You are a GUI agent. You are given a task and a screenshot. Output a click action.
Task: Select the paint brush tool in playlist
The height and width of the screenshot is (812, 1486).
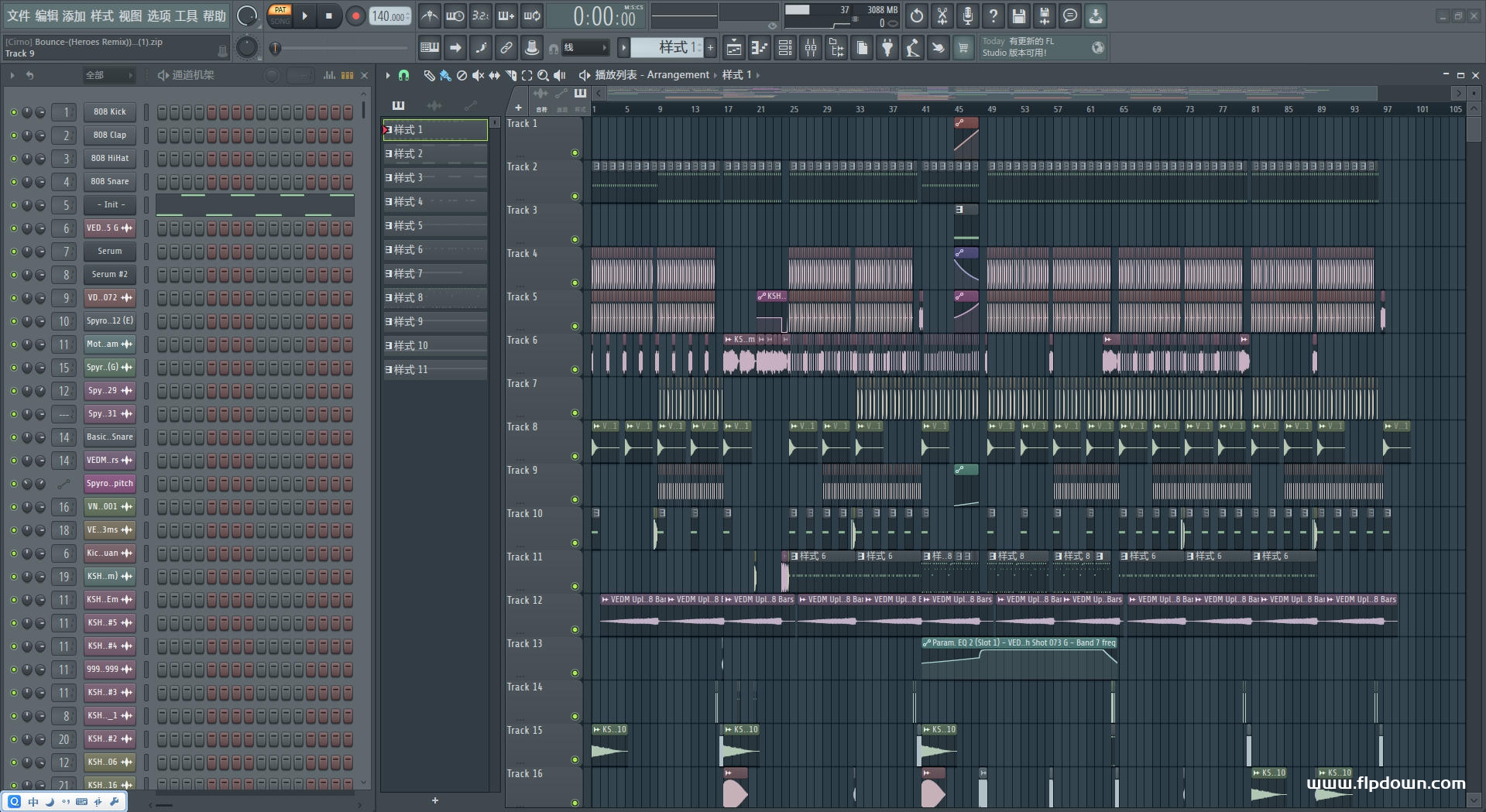coord(445,75)
